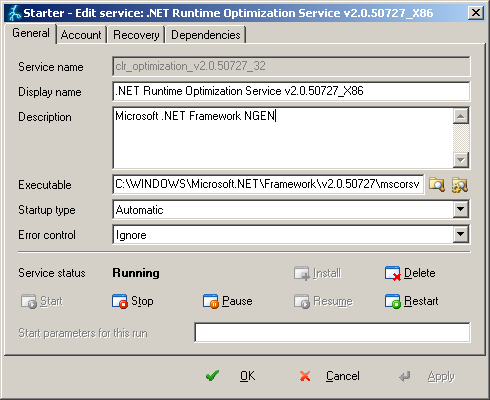
Task: Confirm changes with OK
Action: tap(231, 376)
